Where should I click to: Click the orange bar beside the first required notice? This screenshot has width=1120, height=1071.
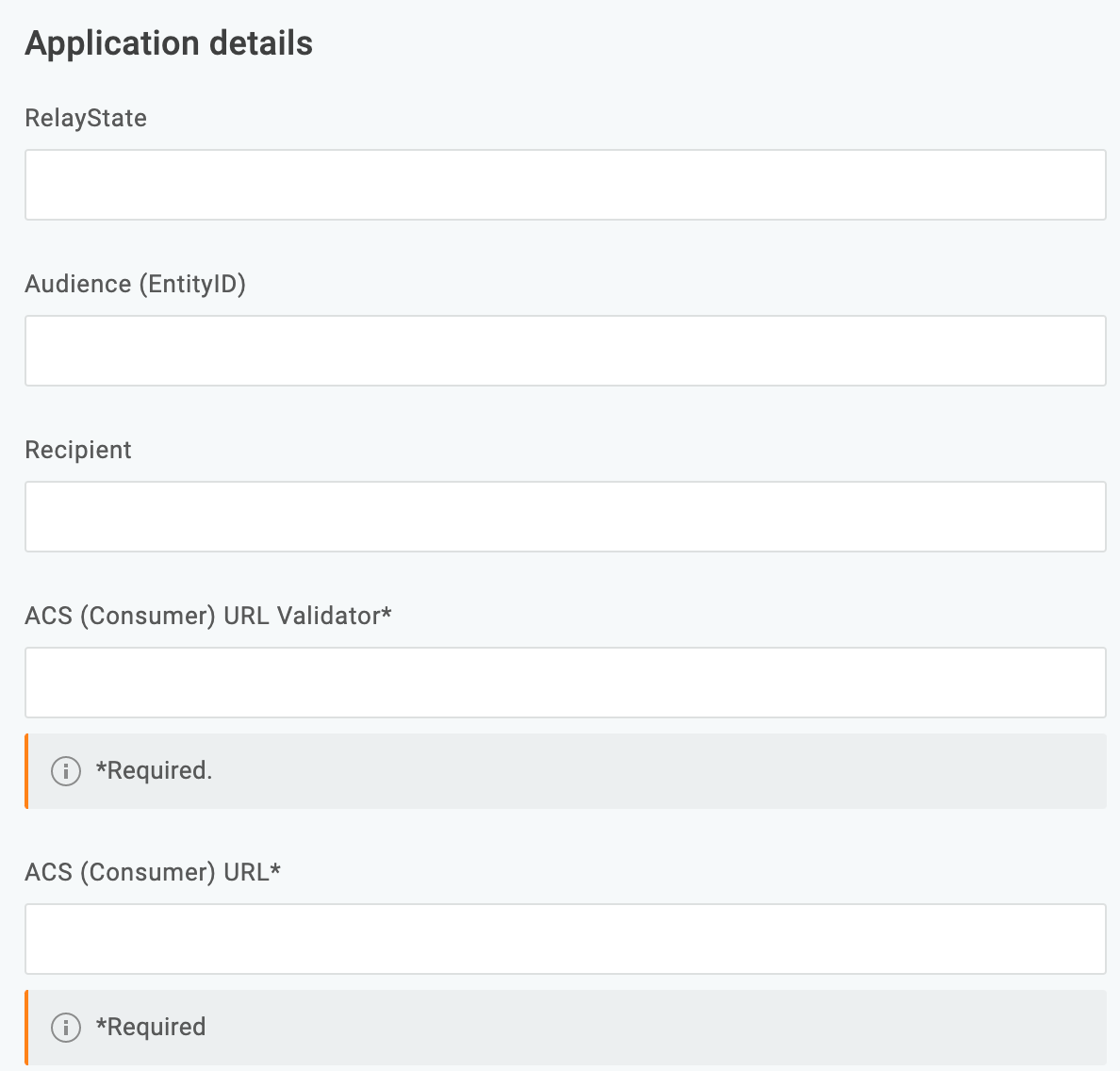pos(27,770)
